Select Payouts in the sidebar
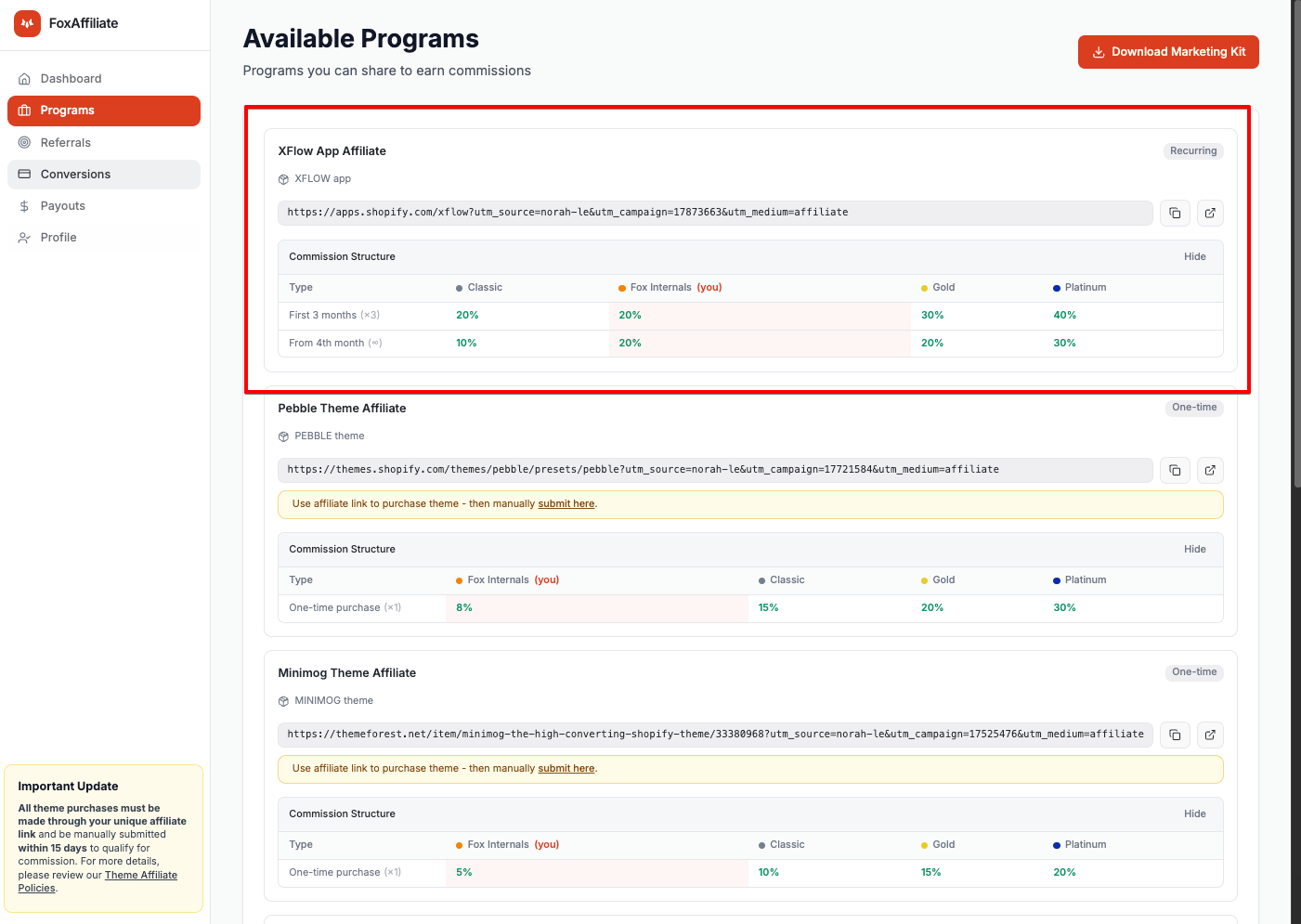The height and width of the screenshot is (924, 1301). coord(104,206)
